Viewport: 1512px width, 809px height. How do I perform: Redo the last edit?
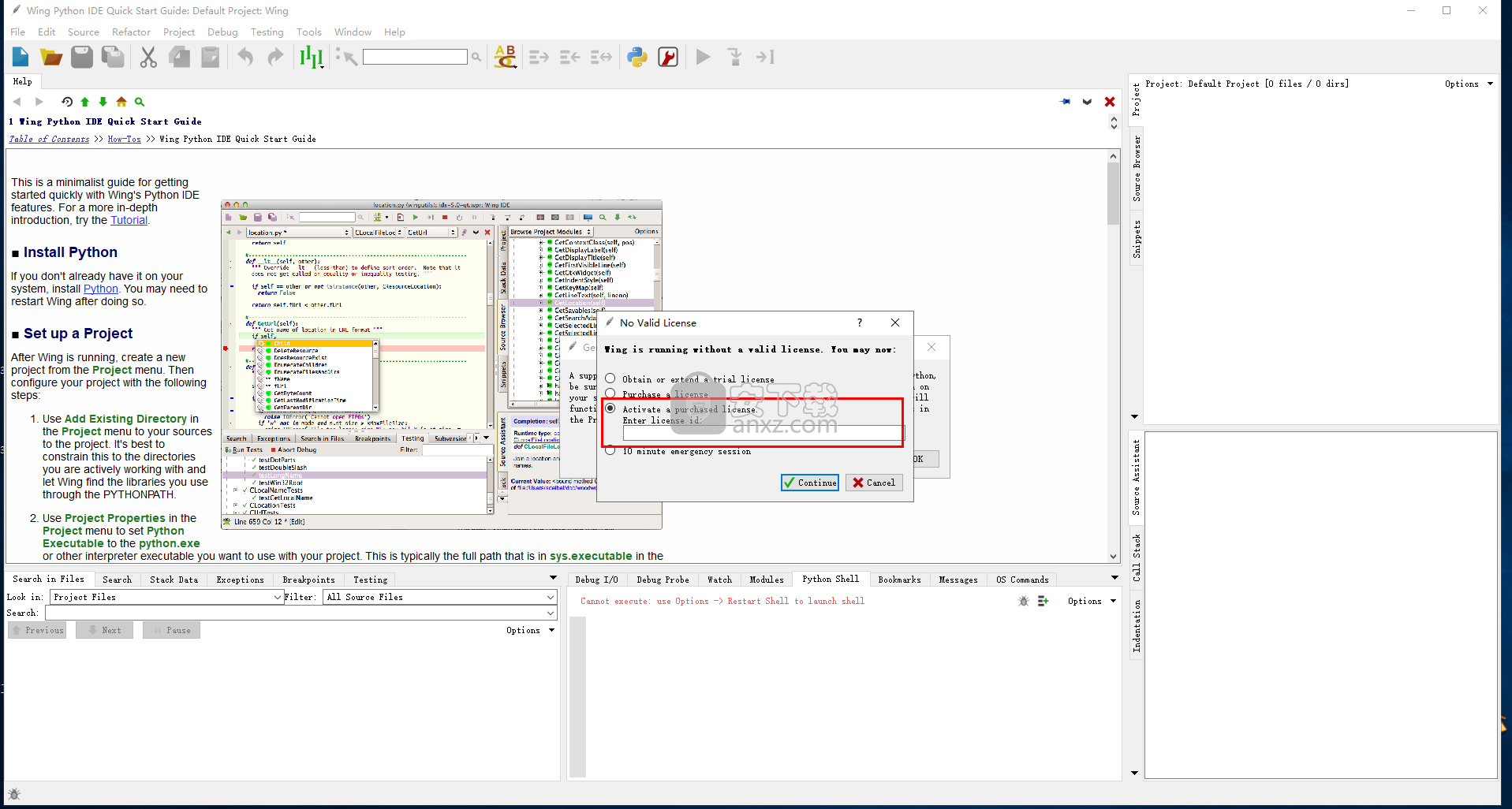click(275, 57)
